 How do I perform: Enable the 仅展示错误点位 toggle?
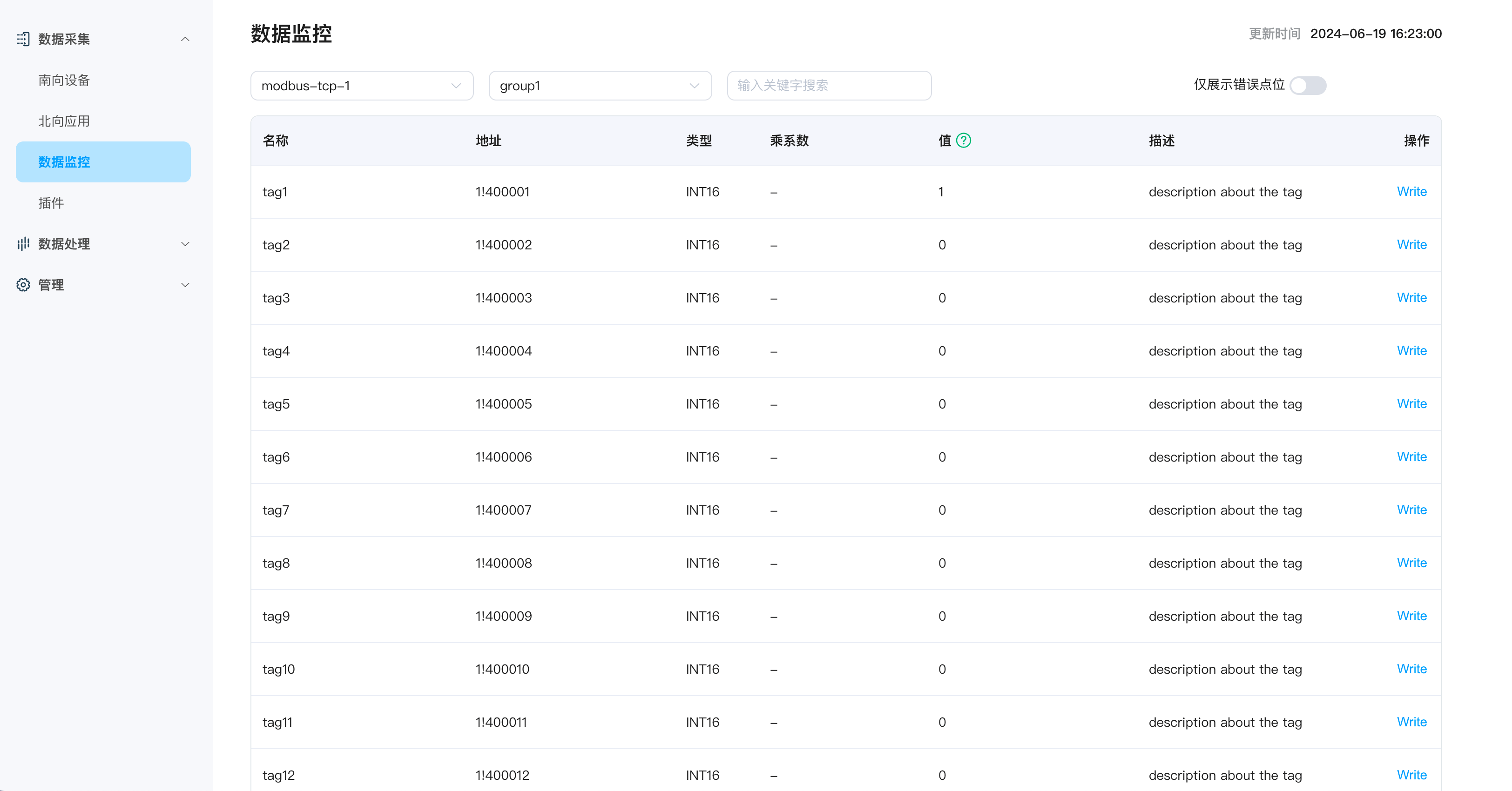tap(1308, 86)
